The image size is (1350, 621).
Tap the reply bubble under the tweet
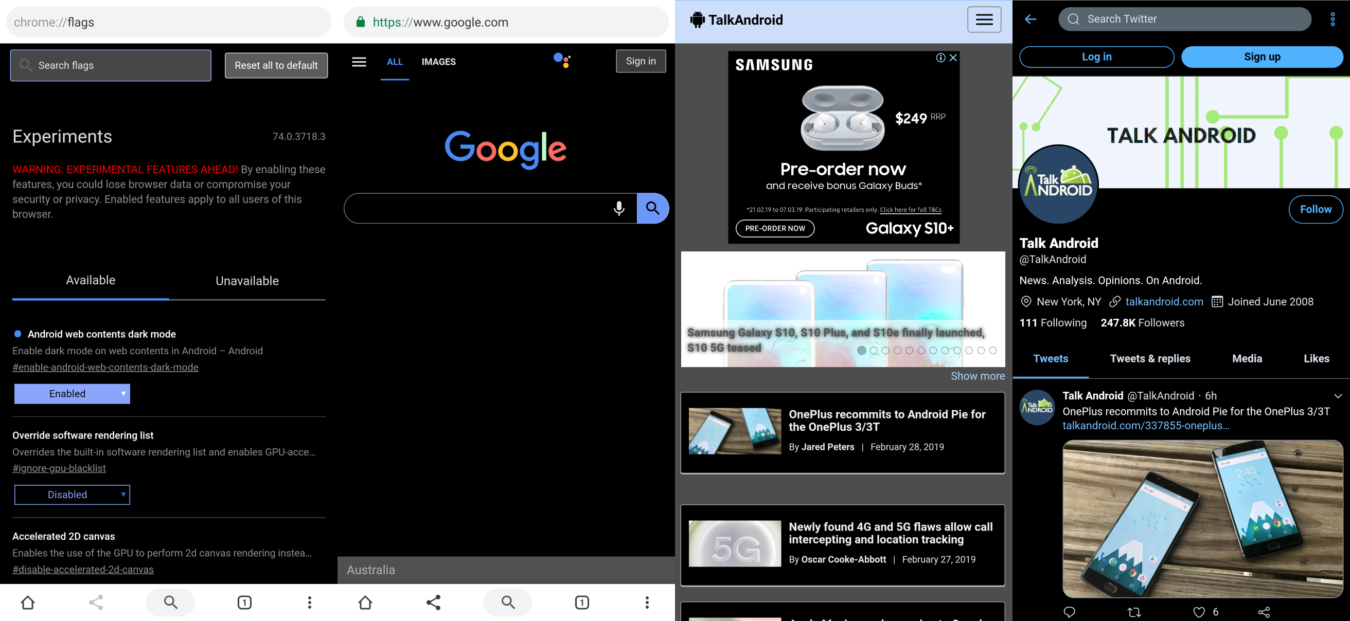1069,611
